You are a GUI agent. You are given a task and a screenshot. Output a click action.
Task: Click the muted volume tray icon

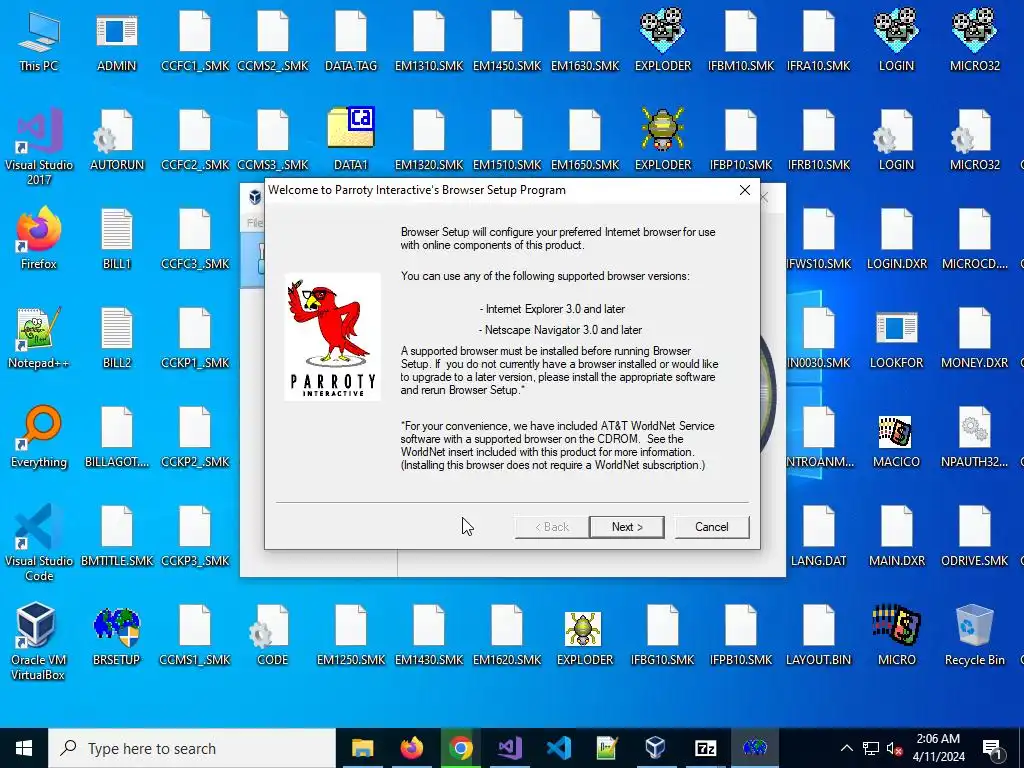[894, 748]
